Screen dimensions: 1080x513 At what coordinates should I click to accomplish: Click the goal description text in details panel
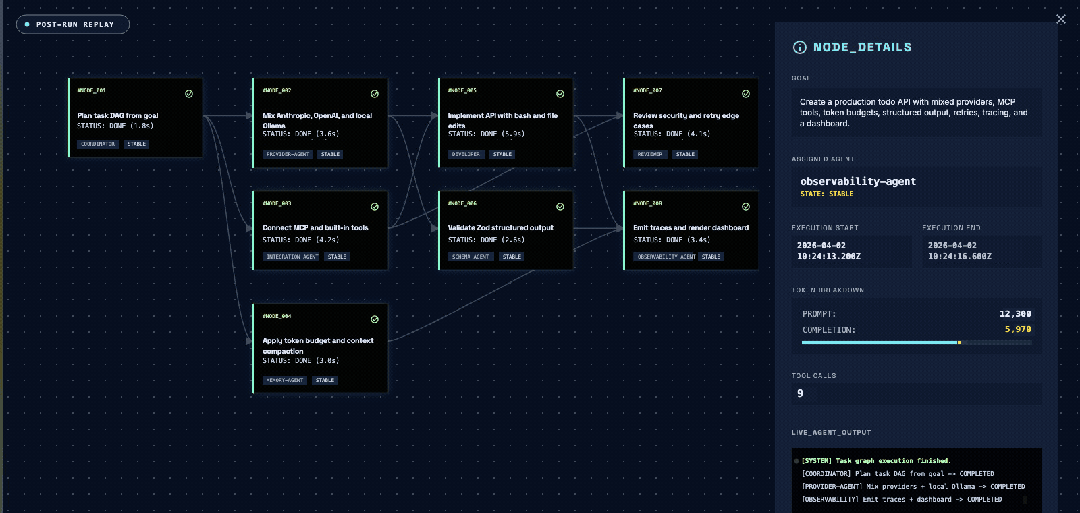click(x=915, y=112)
